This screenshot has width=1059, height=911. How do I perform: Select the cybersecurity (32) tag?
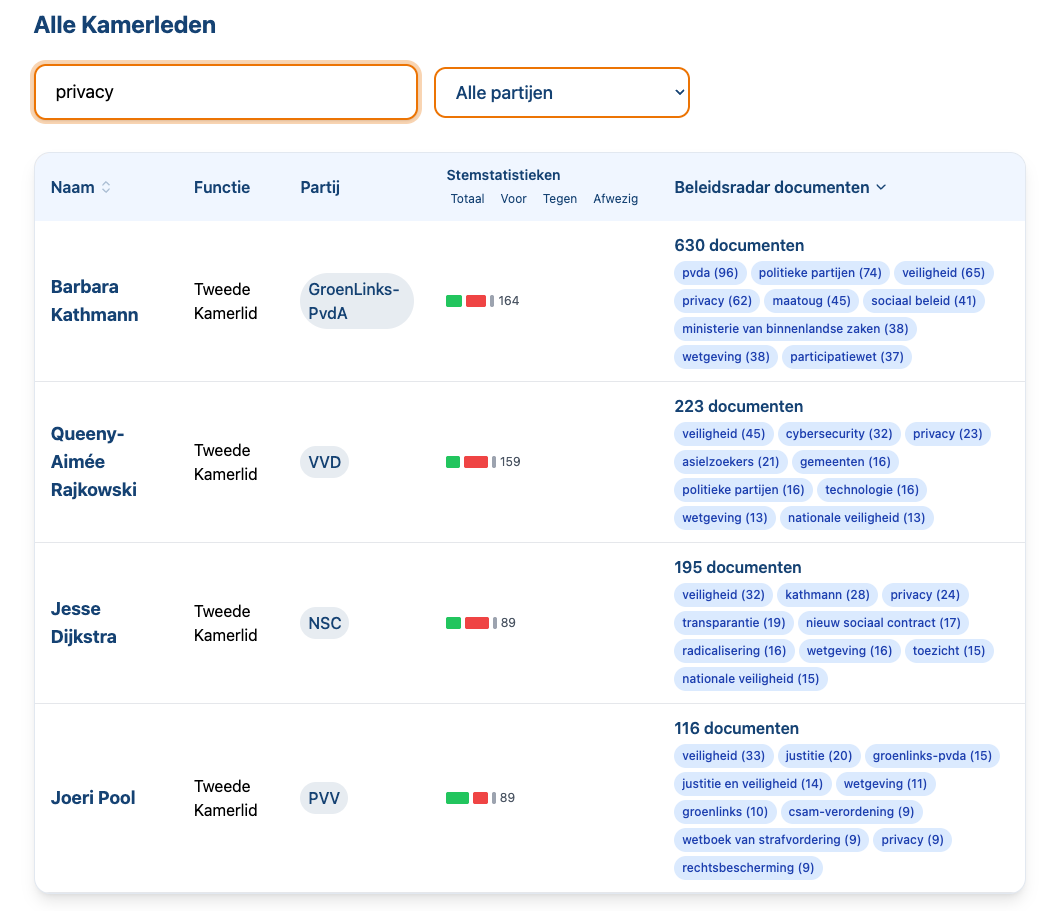838,434
